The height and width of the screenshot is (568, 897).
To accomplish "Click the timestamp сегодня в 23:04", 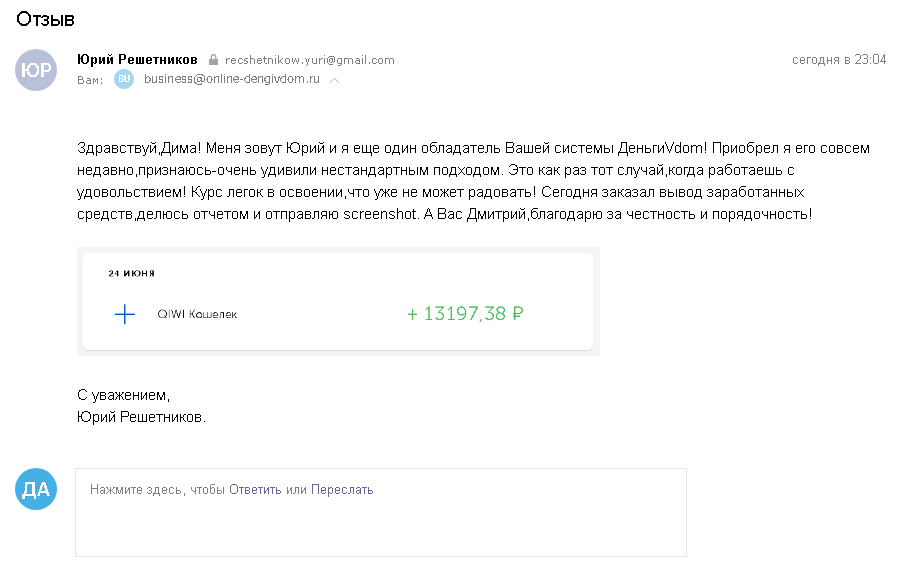I will click(839, 59).
